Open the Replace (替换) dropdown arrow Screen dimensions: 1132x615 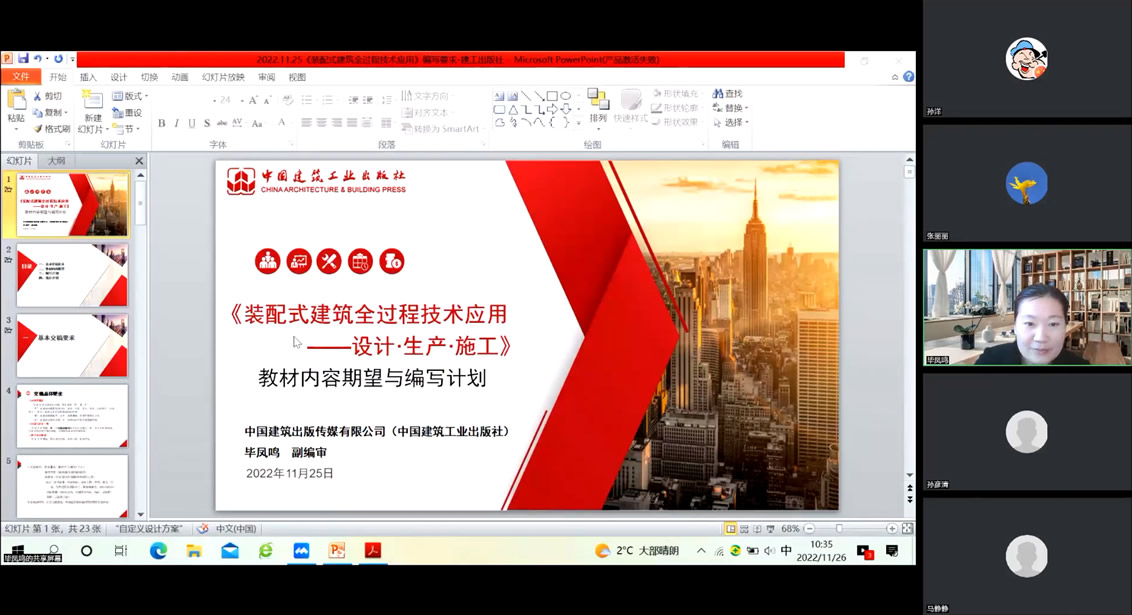pyautogui.click(x=747, y=108)
